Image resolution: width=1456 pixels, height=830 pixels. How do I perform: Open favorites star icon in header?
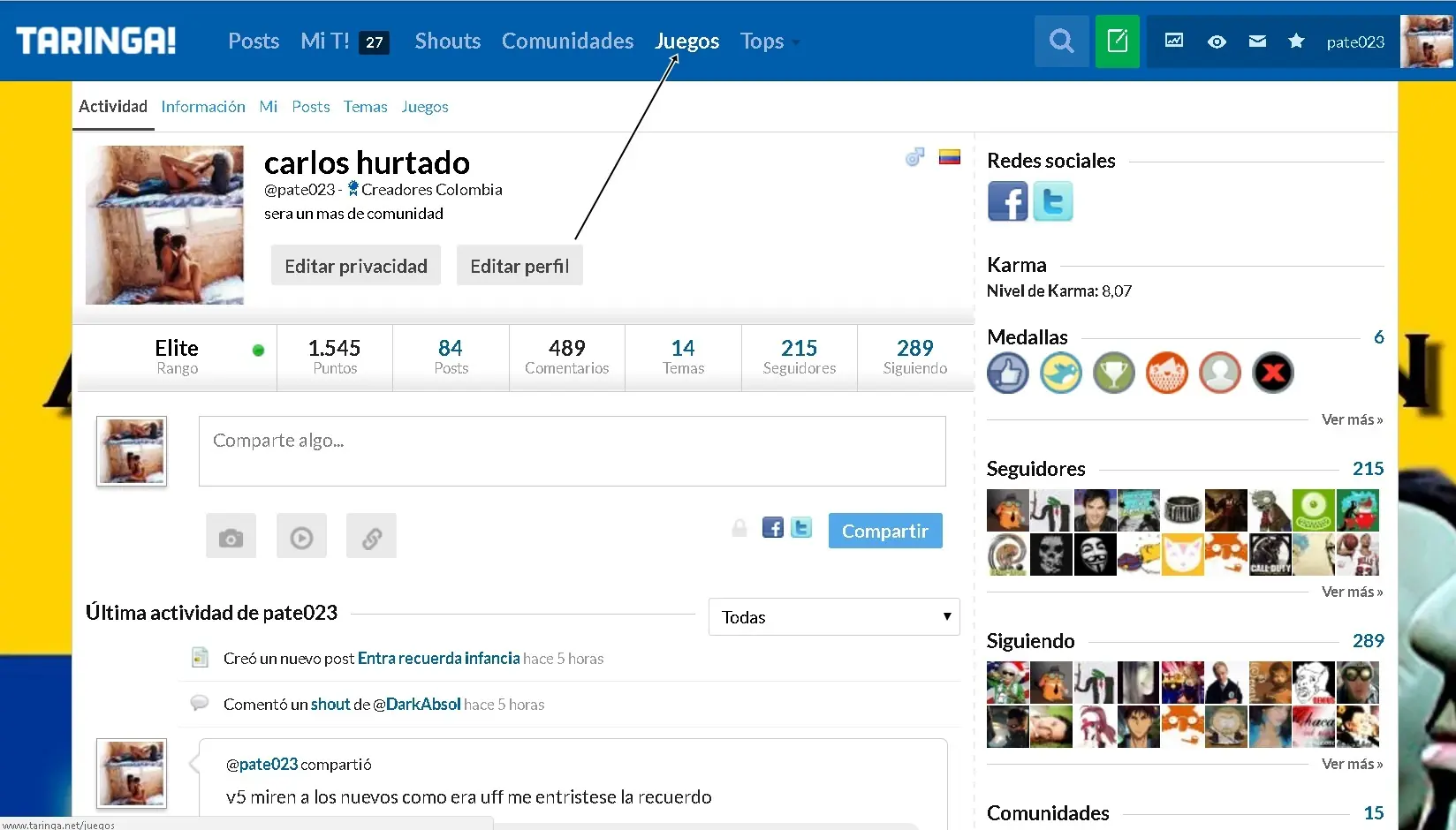tap(1296, 41)
